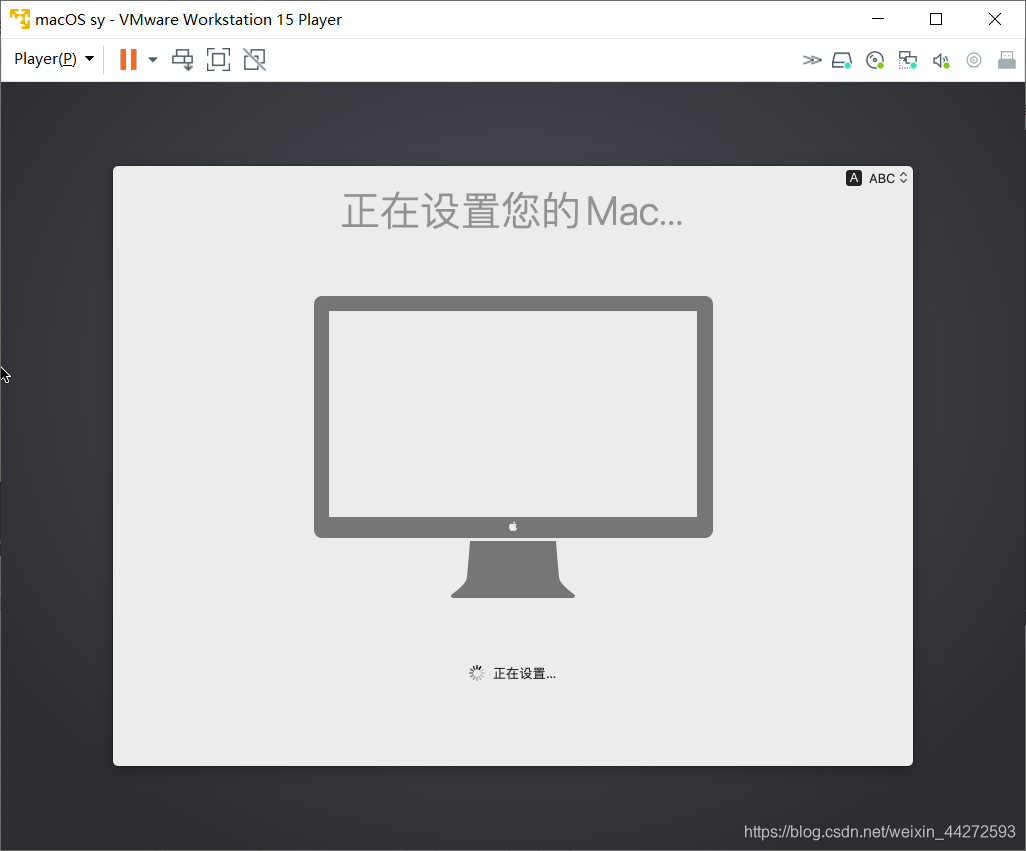Viewport: 1026px width, 851px height.
Task: Expand the device toolbar double-arrow
Action: coord(811,60)
